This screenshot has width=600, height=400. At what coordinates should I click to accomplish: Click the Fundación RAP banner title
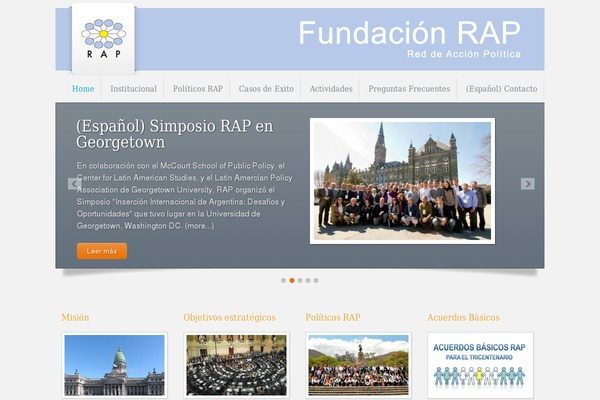coord(409,33)
